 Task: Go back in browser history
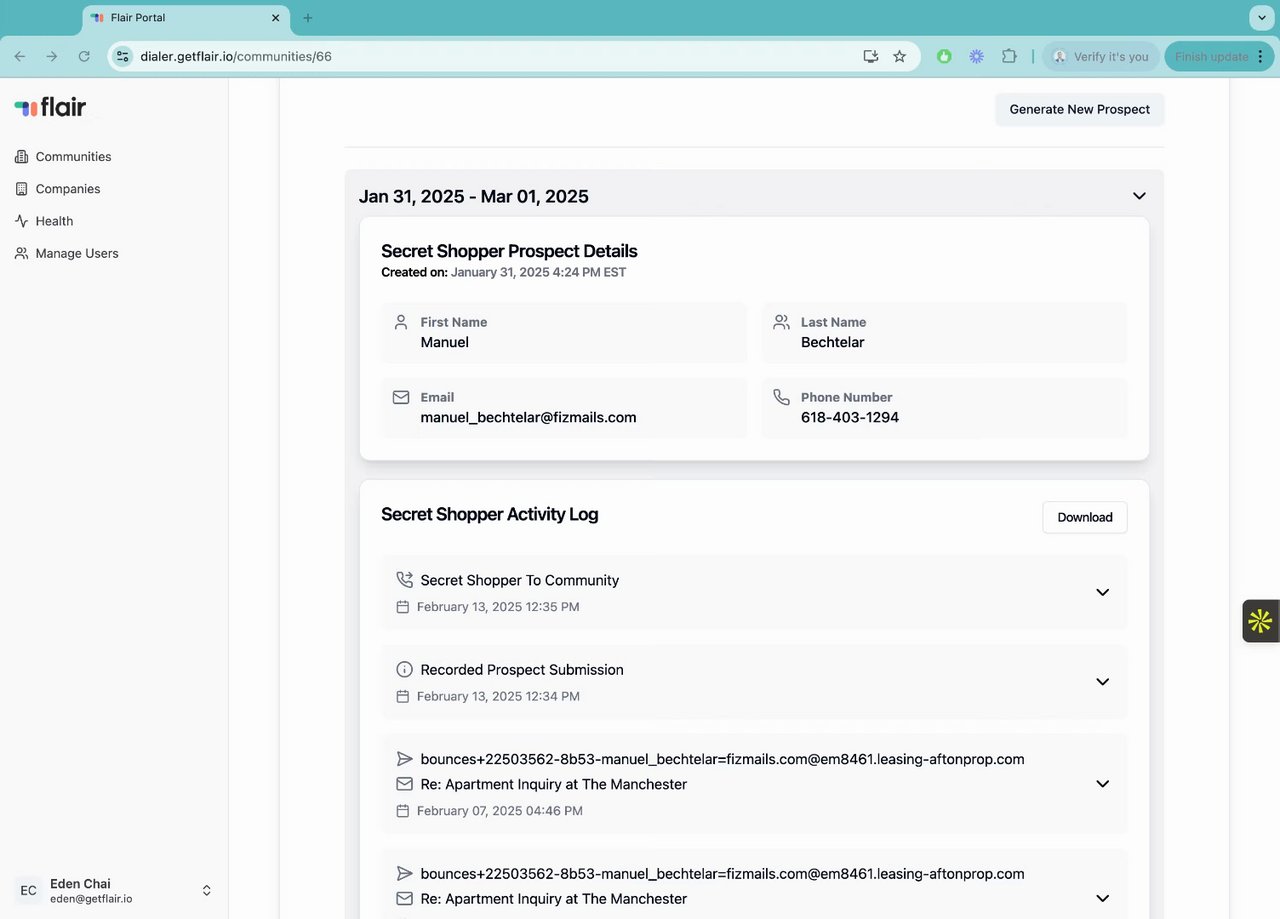[20, 57]
